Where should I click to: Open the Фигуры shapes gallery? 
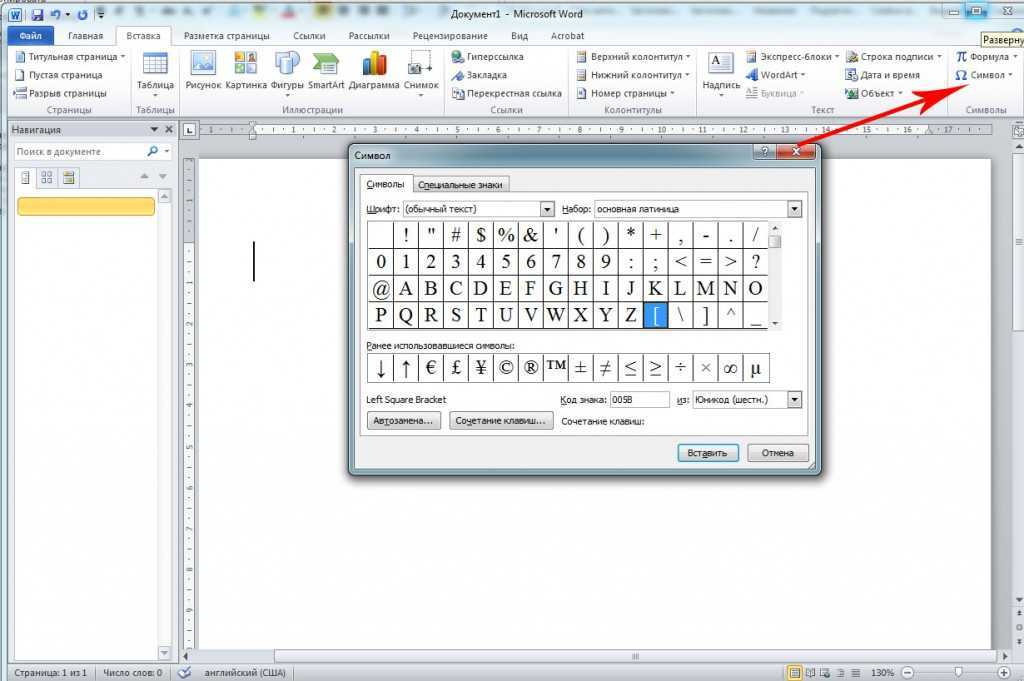coord(287,74)
